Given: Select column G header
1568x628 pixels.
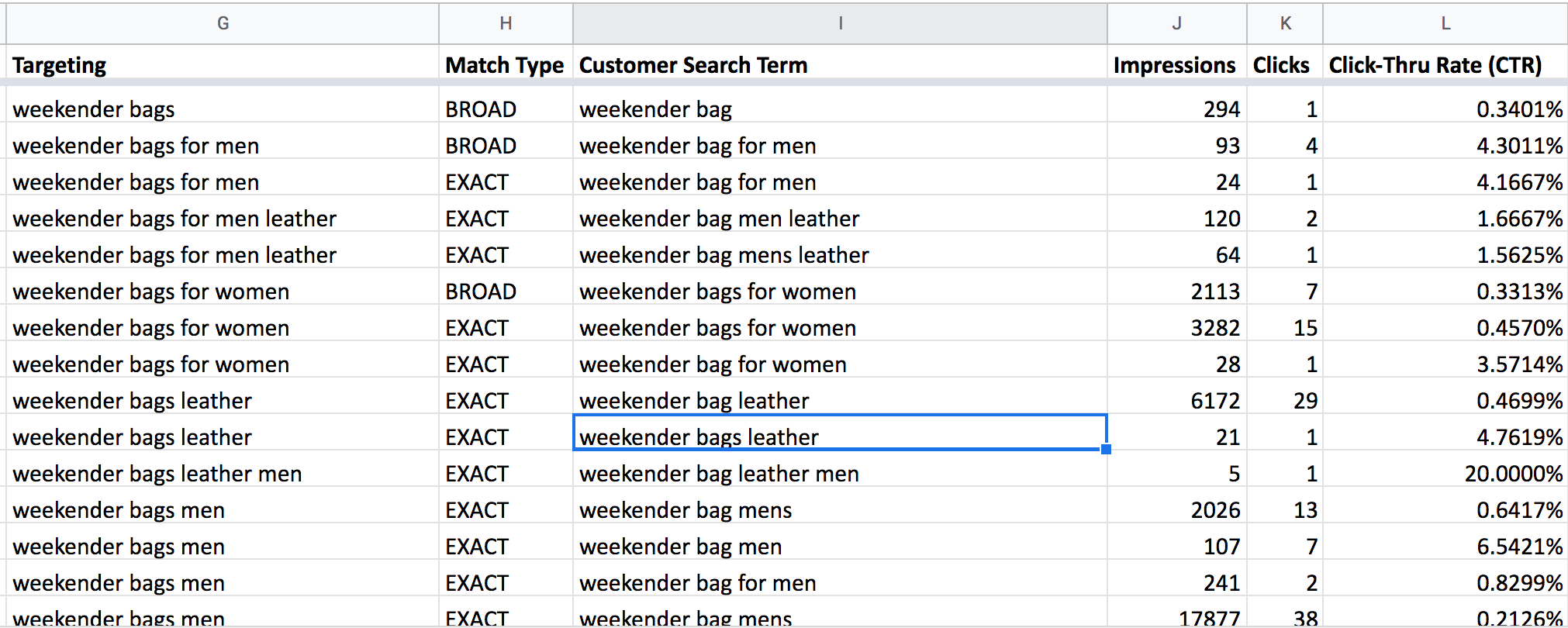Looking at the screenshot, I should (223, 23).
